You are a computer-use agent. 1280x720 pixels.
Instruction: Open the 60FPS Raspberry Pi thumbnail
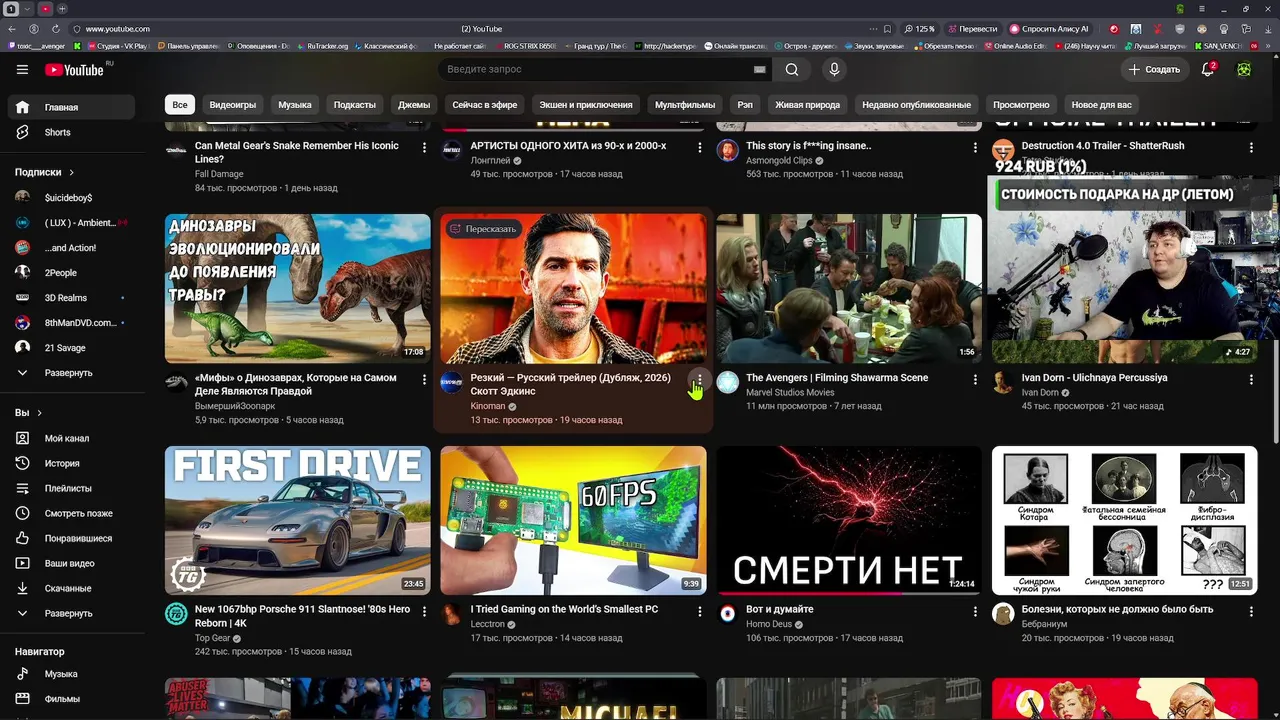[x=573, y=520]
